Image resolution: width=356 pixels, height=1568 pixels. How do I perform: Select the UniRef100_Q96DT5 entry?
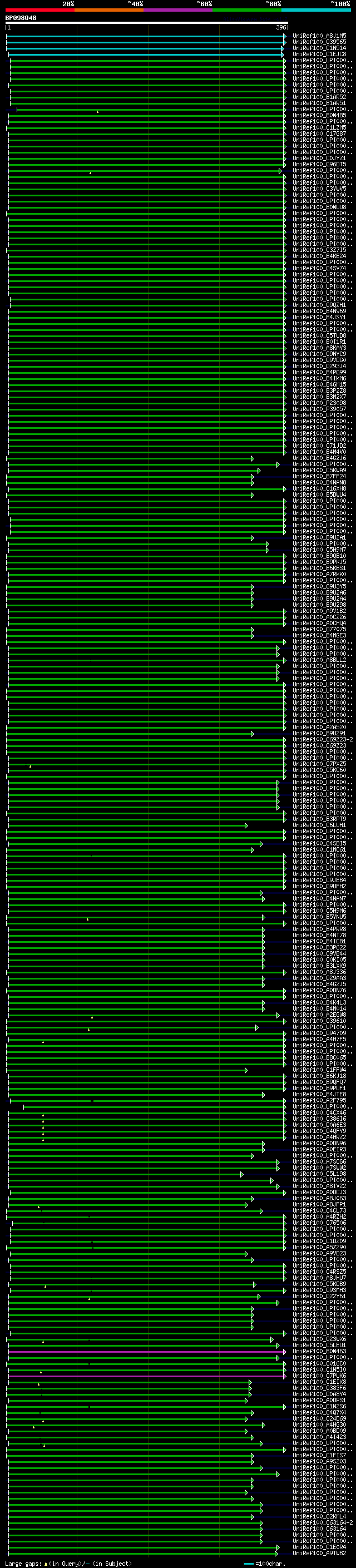pos(319,164)
